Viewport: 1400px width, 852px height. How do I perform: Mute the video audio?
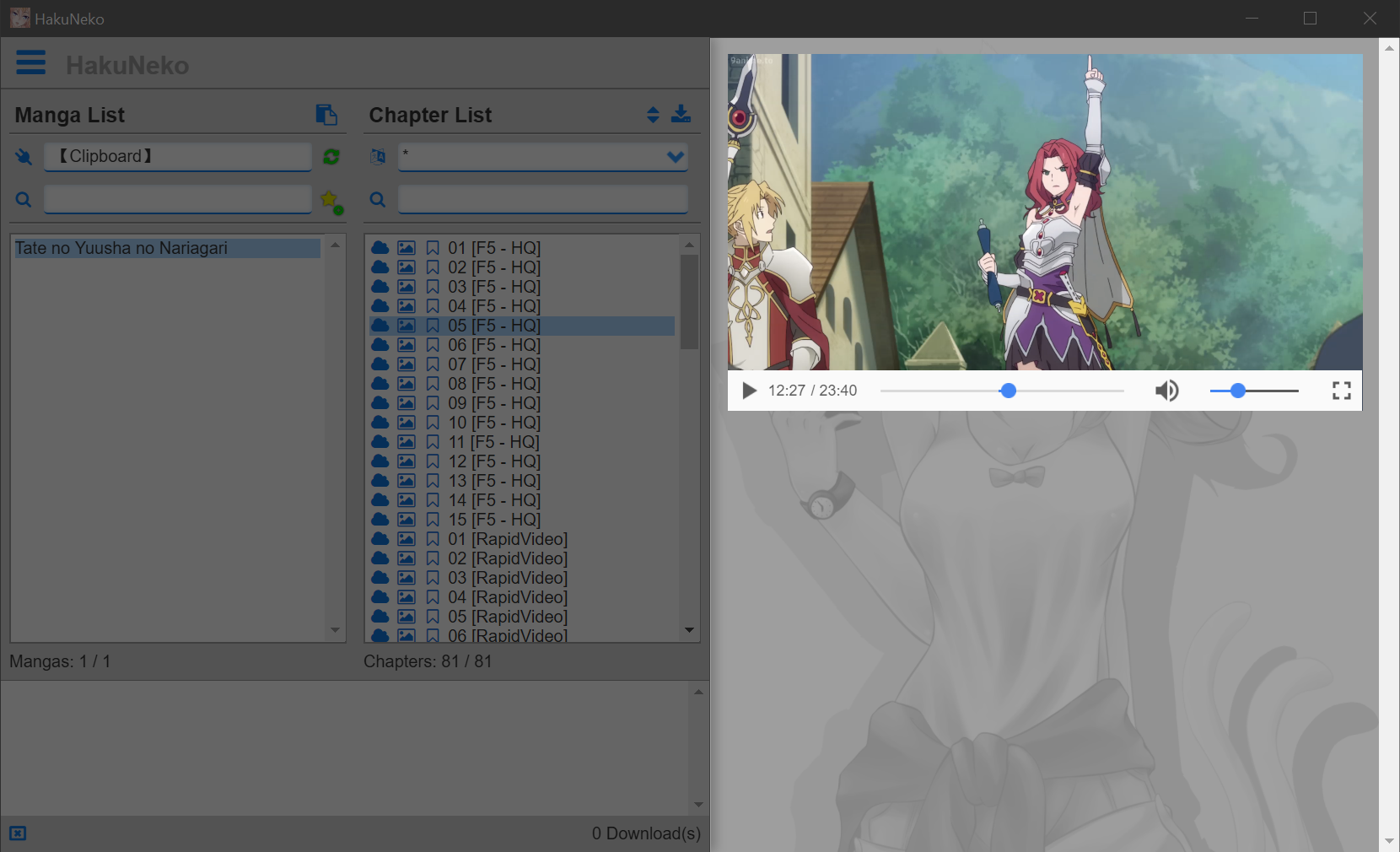pyautogui.click(x=1167, y=391)
